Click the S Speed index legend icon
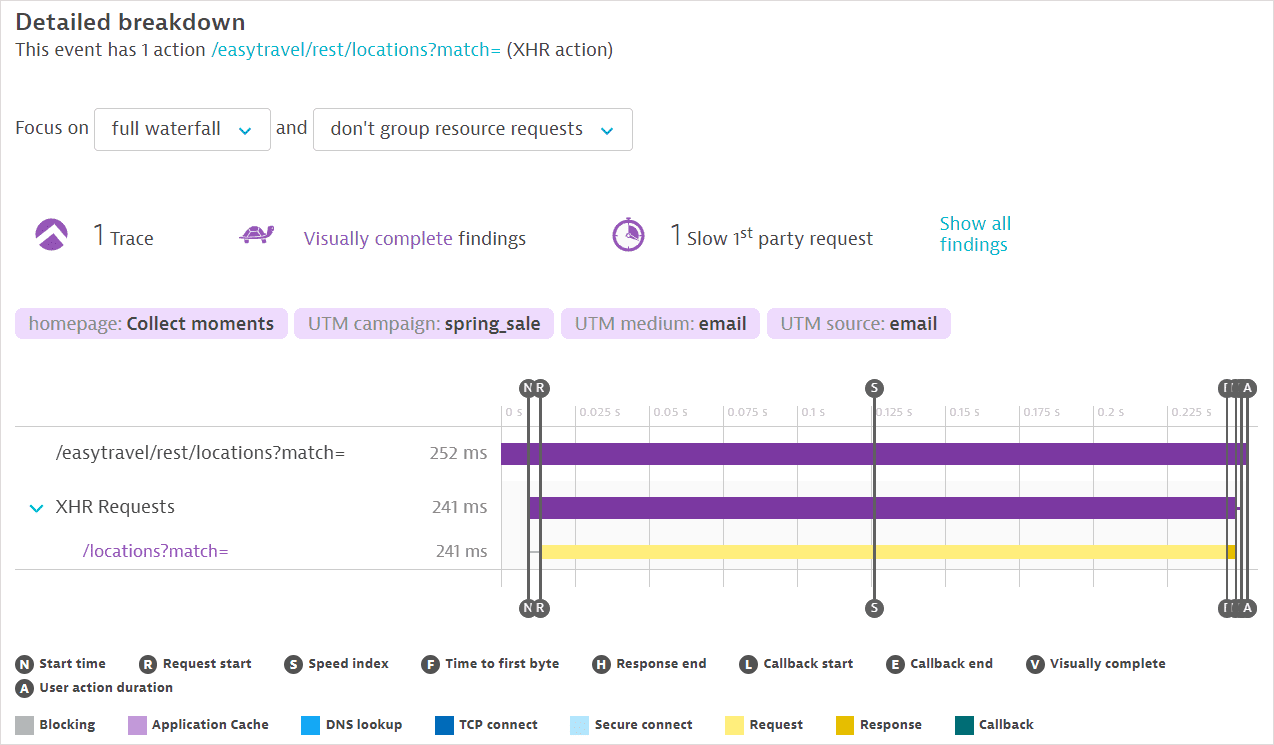Viewport: 1274px width, 745px height. pos(293,664)
